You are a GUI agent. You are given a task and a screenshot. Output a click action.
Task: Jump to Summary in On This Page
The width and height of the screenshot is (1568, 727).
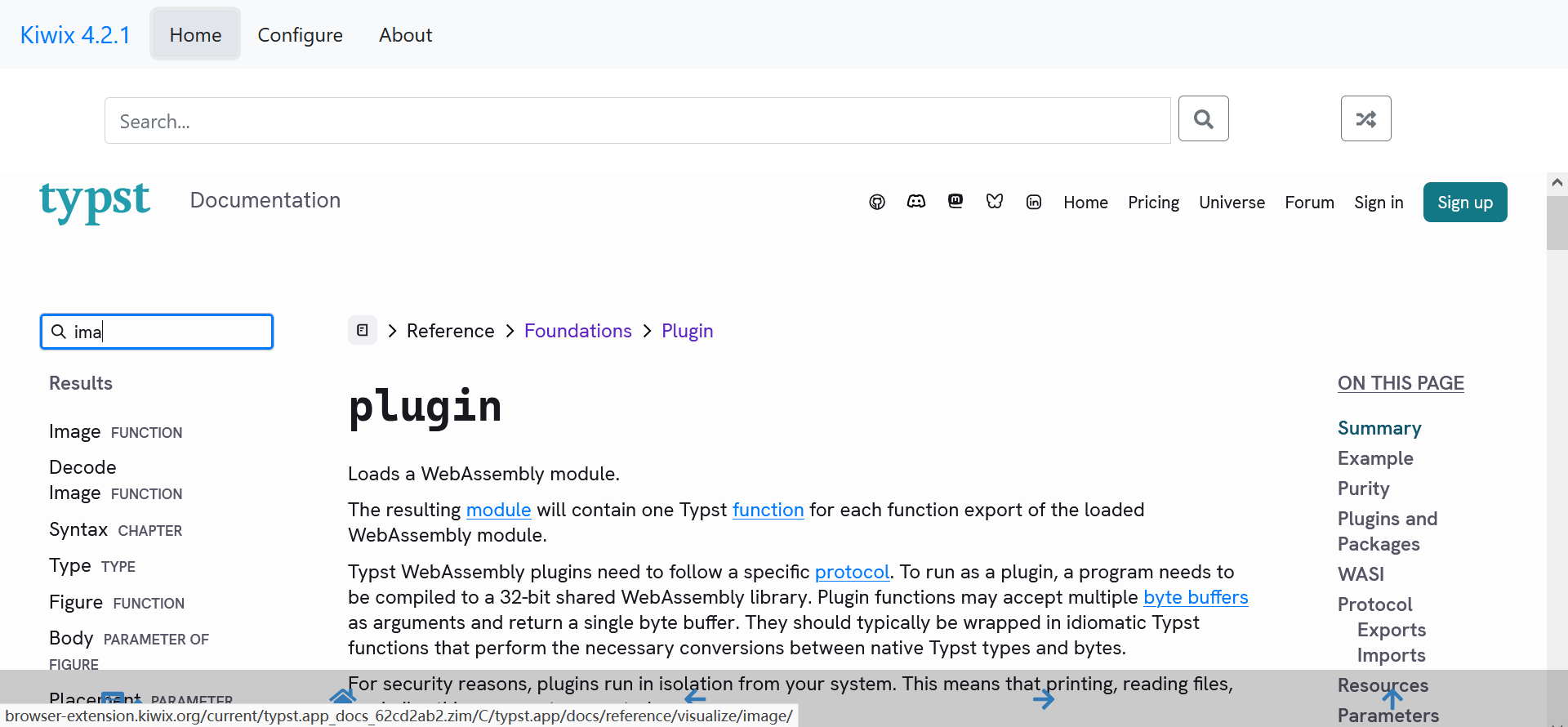[1379, 428]
